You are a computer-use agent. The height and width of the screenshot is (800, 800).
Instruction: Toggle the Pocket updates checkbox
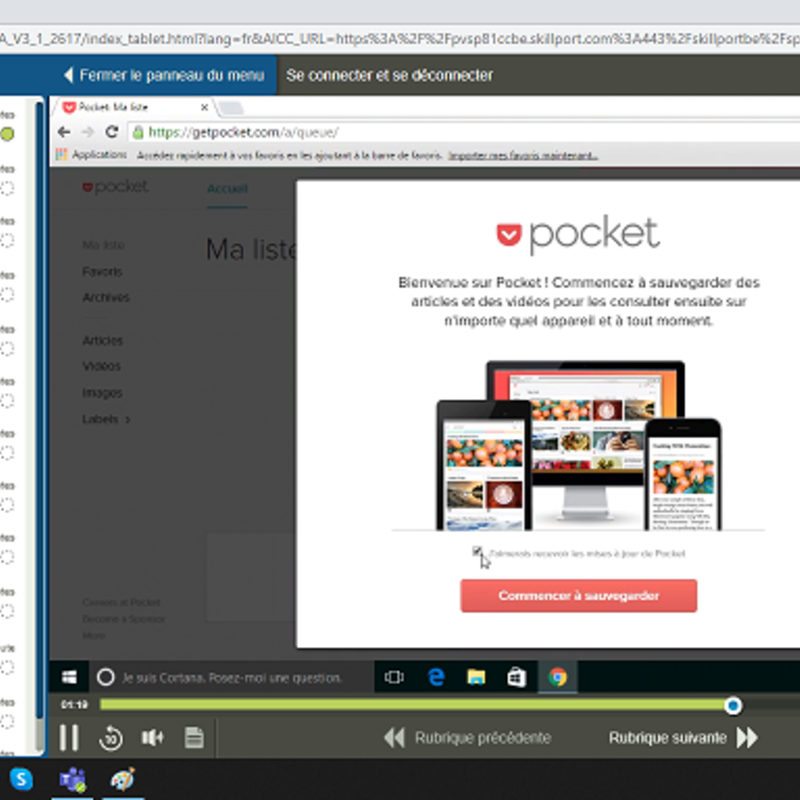(x=477, y=551)
